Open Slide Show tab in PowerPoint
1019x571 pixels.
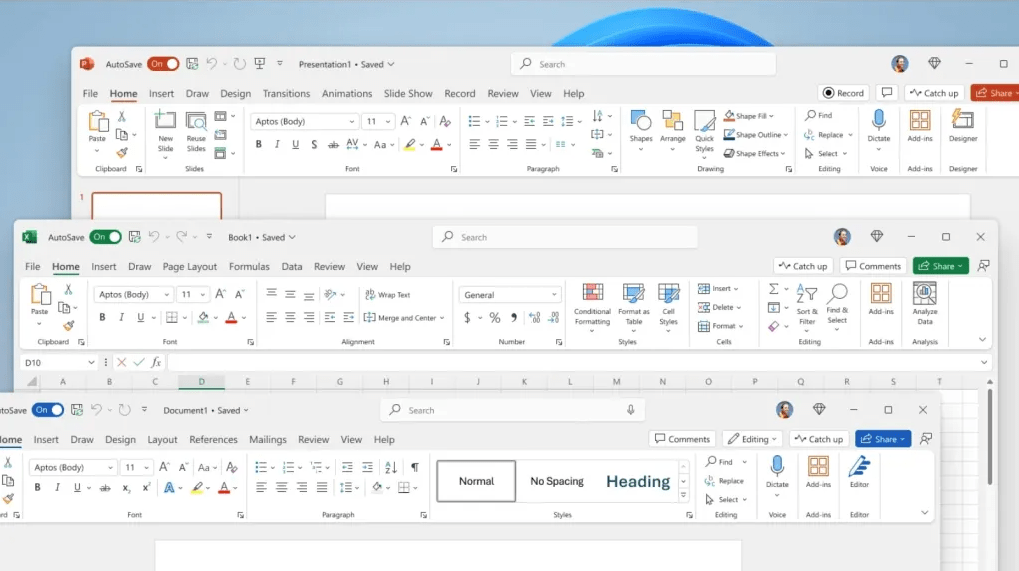(407, 94)
